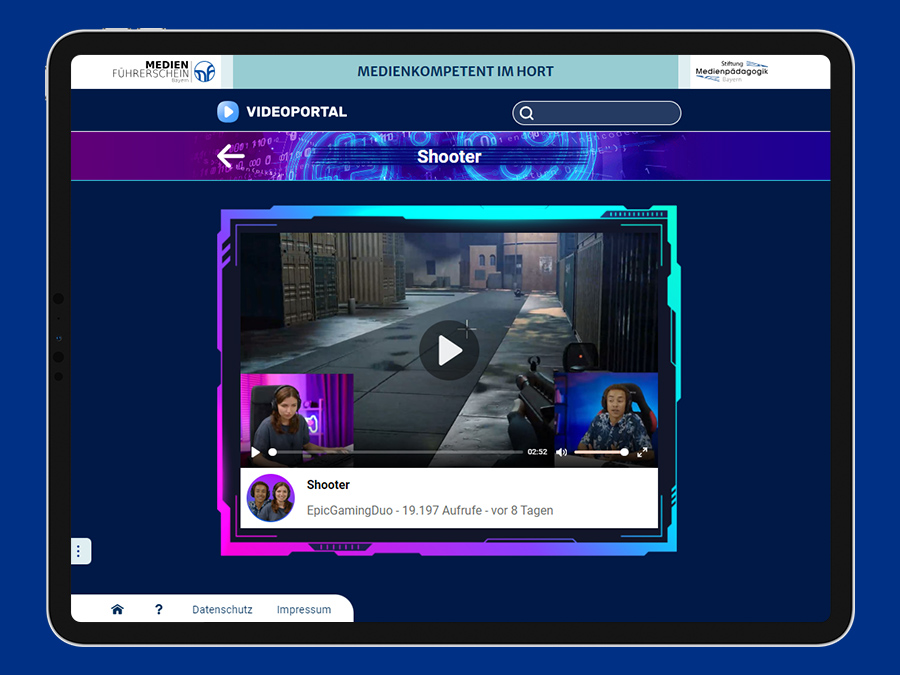Click the video progress bar
The image size is (900, 675).
point(397,452)
